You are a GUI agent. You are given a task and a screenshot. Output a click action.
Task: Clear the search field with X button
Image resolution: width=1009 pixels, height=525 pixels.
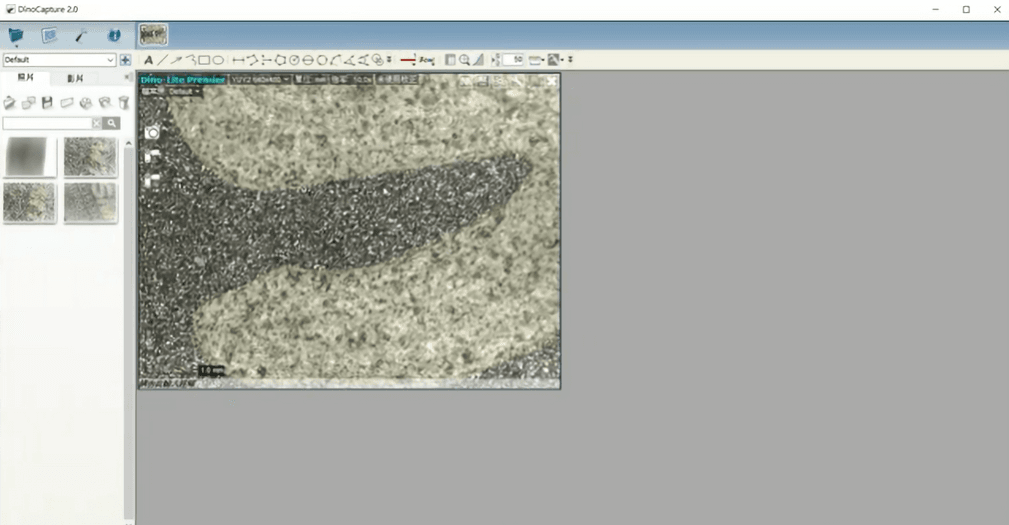(x=96, y=123)
